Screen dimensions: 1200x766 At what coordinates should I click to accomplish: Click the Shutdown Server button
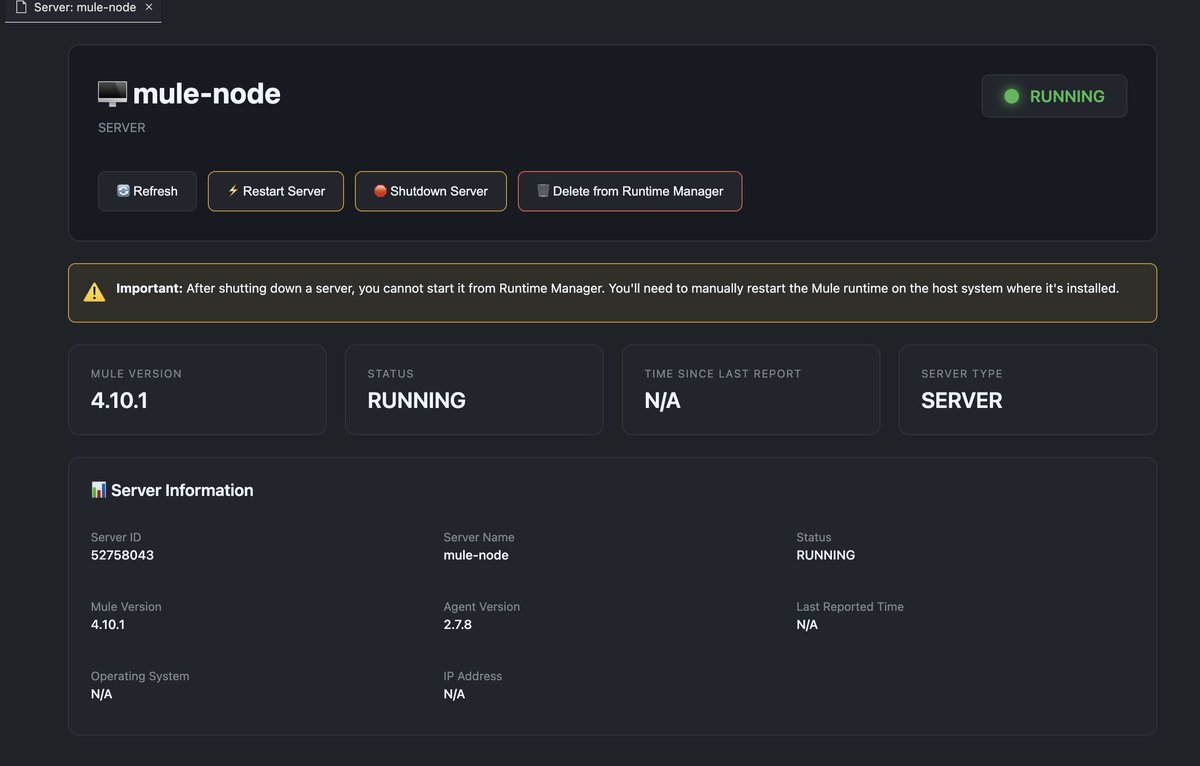pyautogui.click(x=431, y=191)
